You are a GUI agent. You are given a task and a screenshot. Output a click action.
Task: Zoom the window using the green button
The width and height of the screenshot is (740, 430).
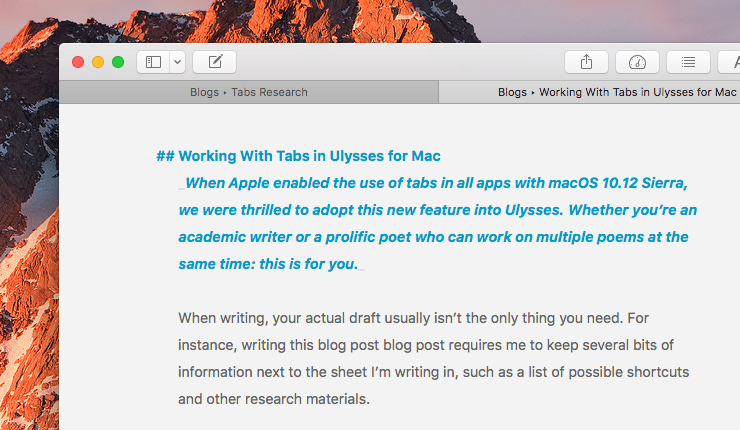(x=118, y=62)
